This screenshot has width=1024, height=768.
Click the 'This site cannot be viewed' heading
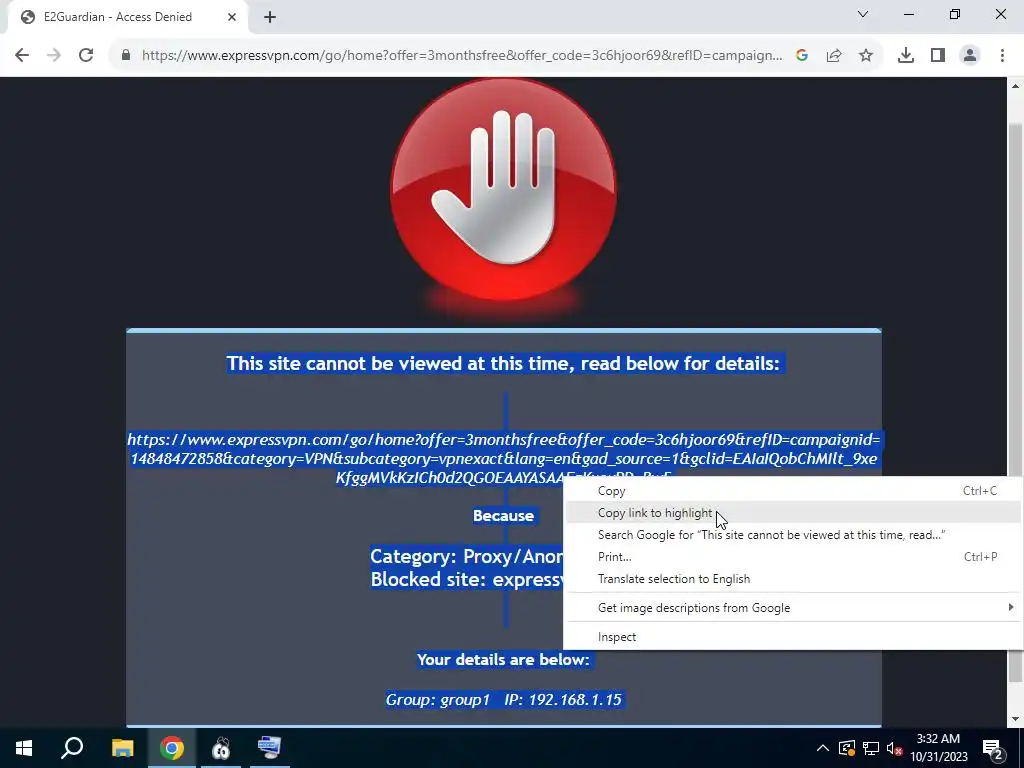coord(504,364)
